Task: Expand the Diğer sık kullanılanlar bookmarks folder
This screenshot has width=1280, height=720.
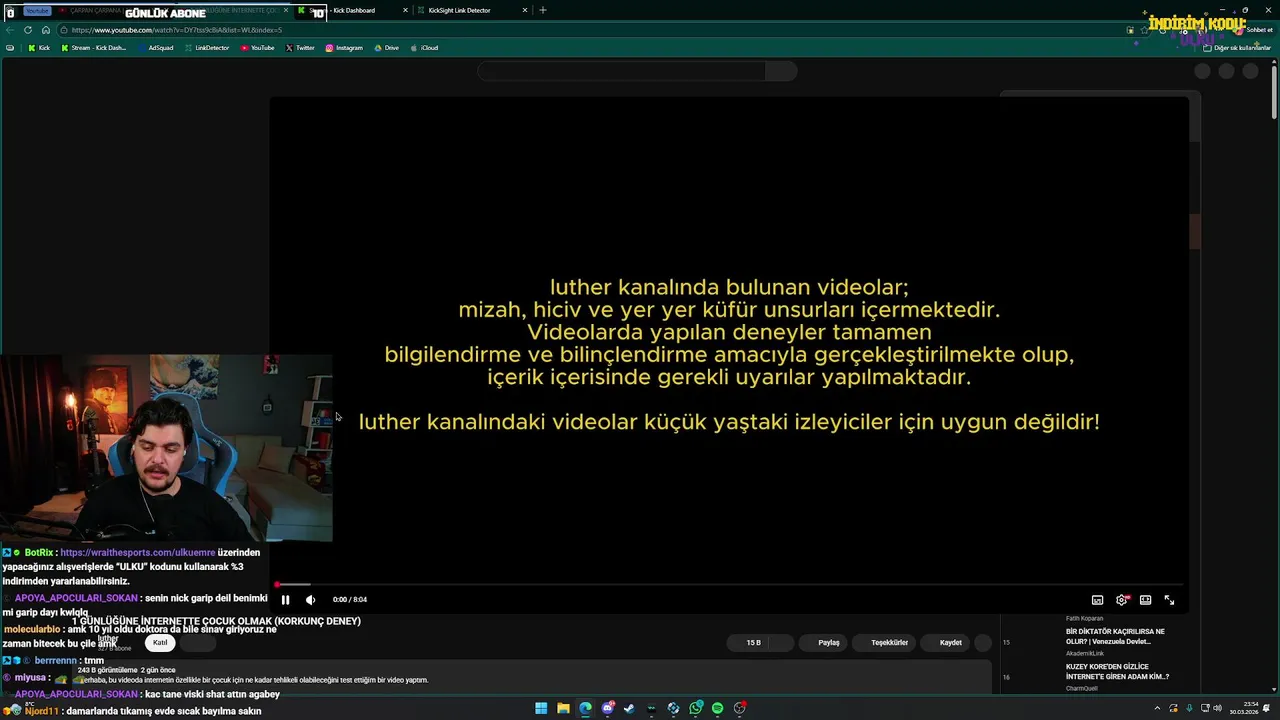Action: tap(1237, 48)
